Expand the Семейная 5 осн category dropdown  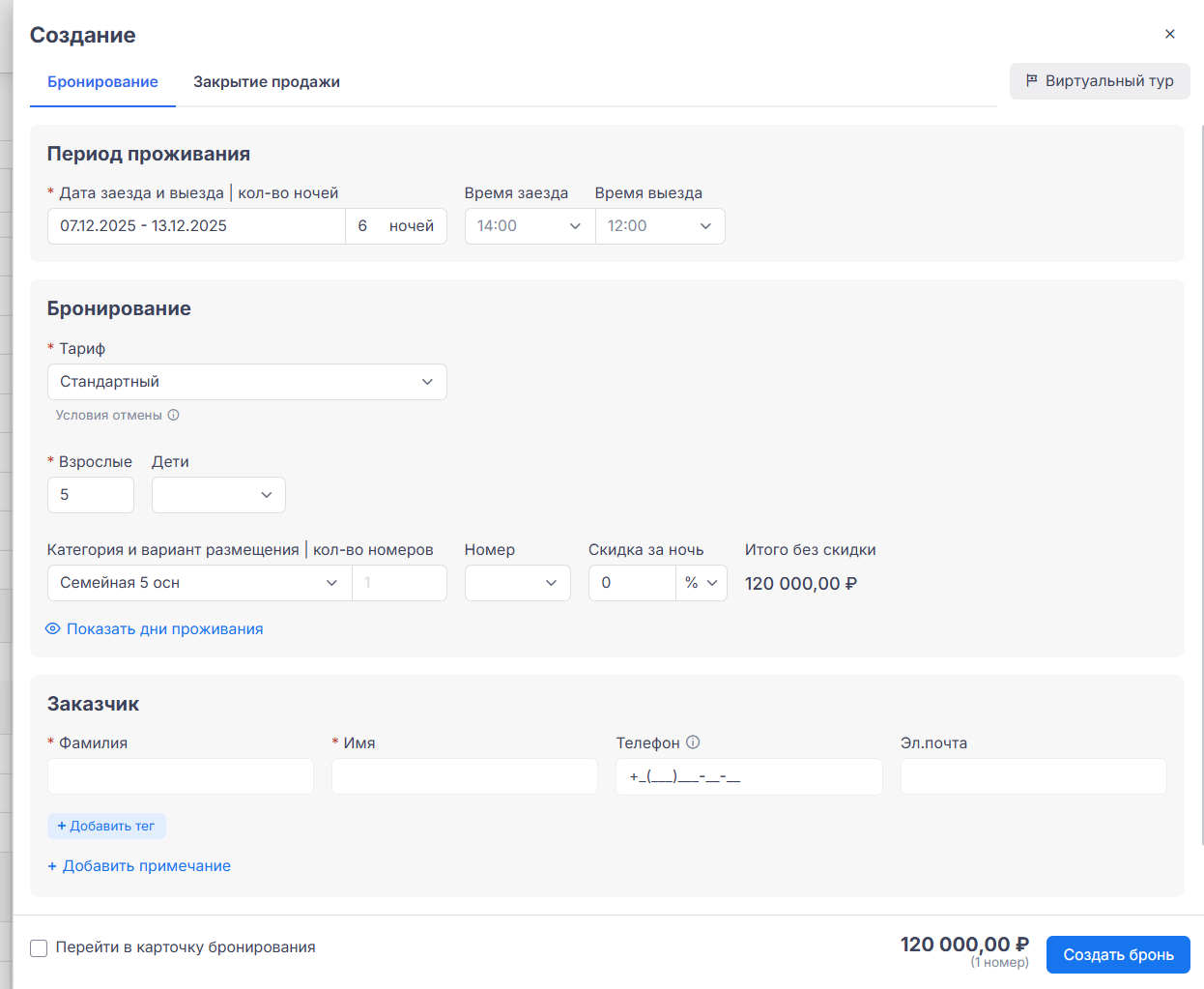pyautogui.click(x=199, y=583)
